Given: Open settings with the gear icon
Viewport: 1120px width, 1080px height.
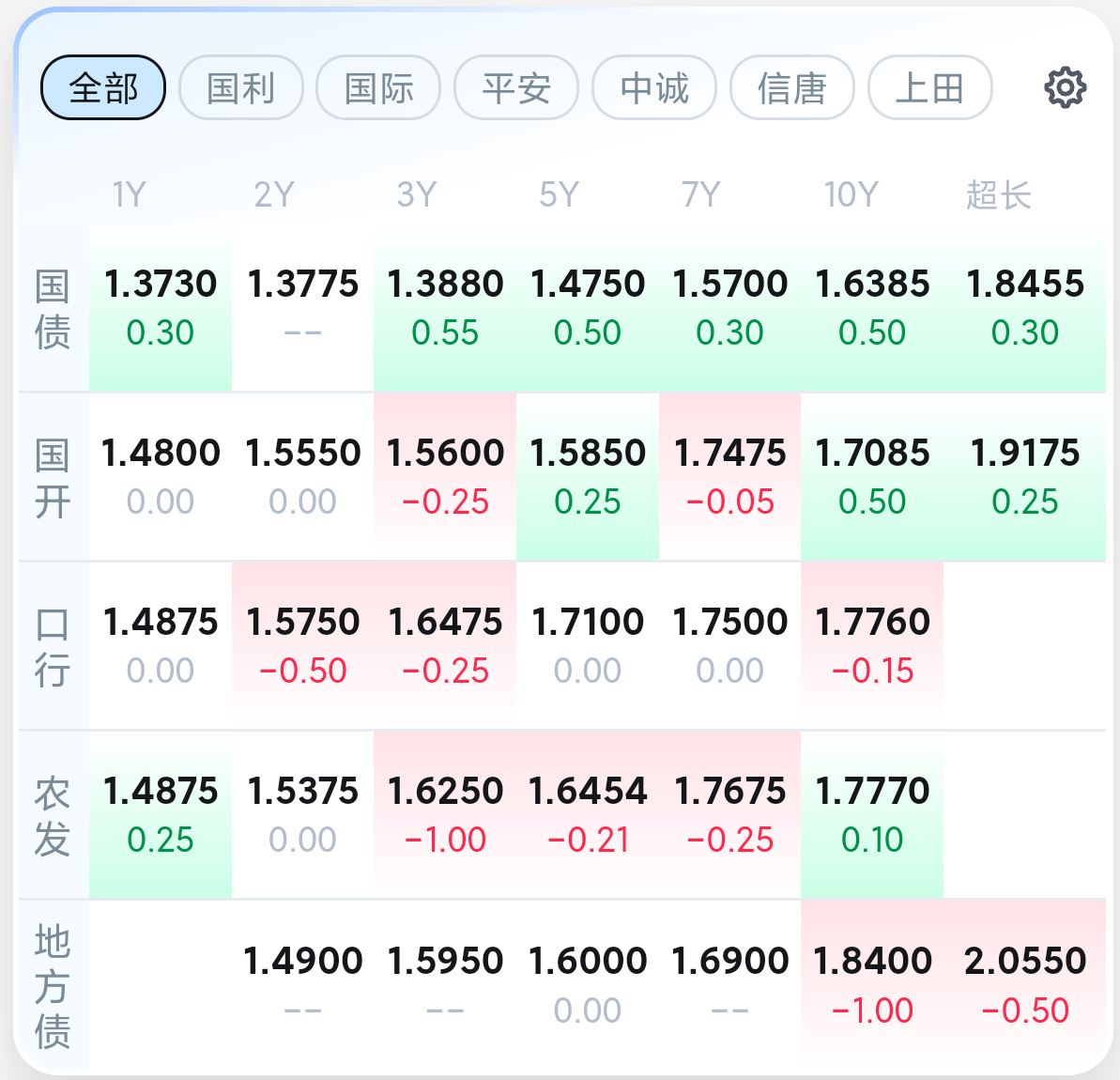Looking at the screenshot, I should pos(1065,88).
